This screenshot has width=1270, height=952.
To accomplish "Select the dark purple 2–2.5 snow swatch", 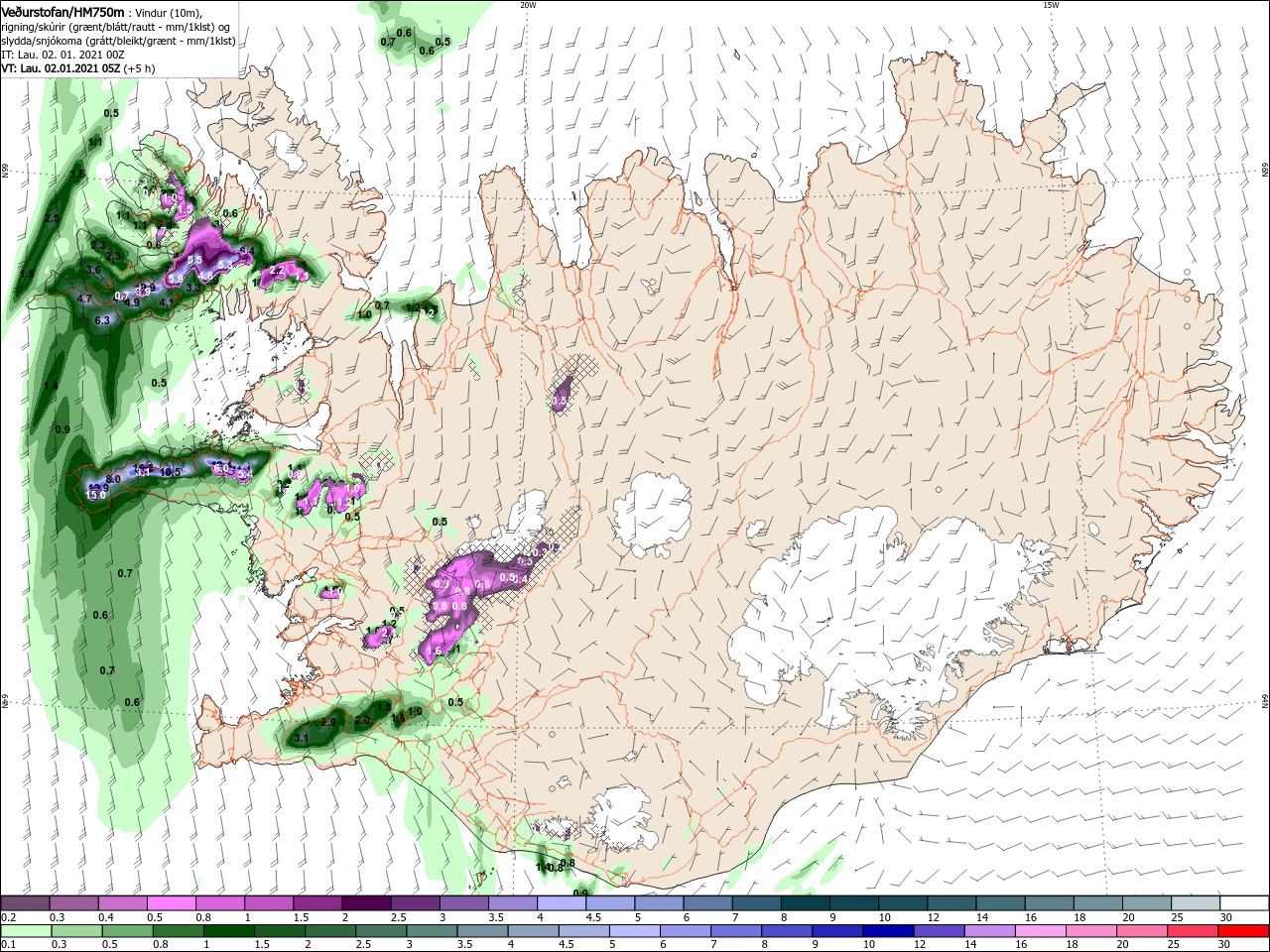I will [x=366, y=903].
